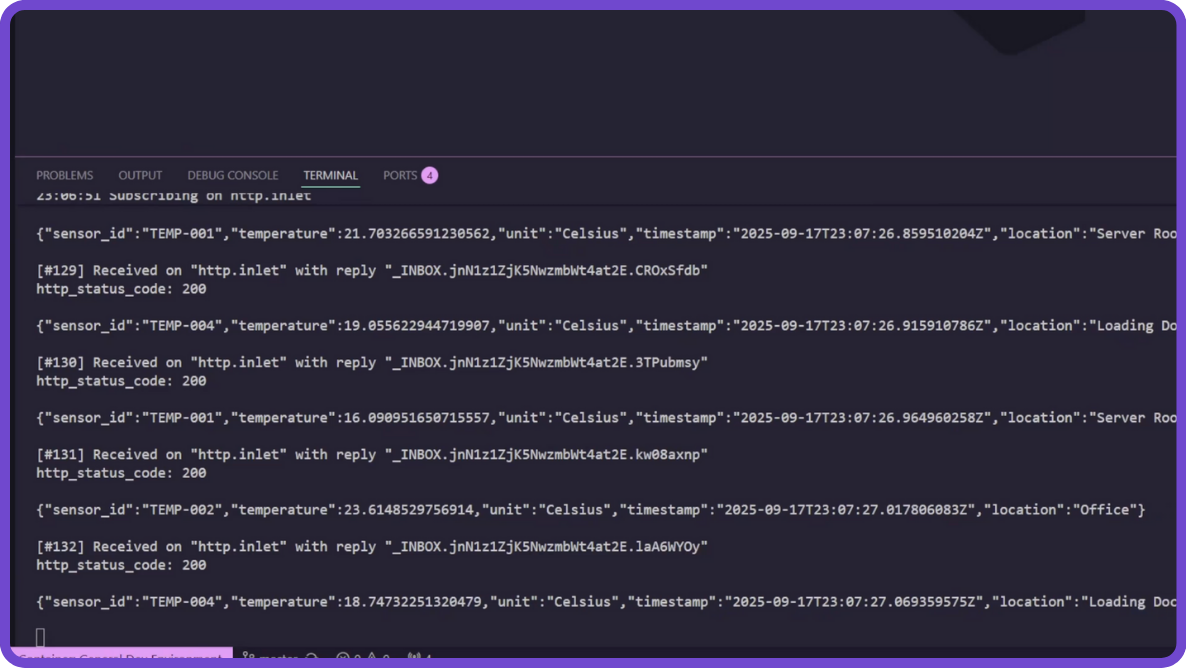The image size is (1187, 668).
Task: Open the OUTPUT tab
Action: point(140,175)
